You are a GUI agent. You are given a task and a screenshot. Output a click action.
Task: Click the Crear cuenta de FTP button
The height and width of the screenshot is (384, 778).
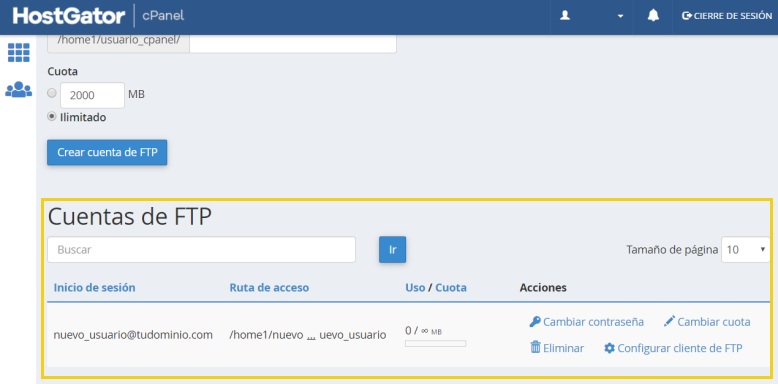point(107,152)
